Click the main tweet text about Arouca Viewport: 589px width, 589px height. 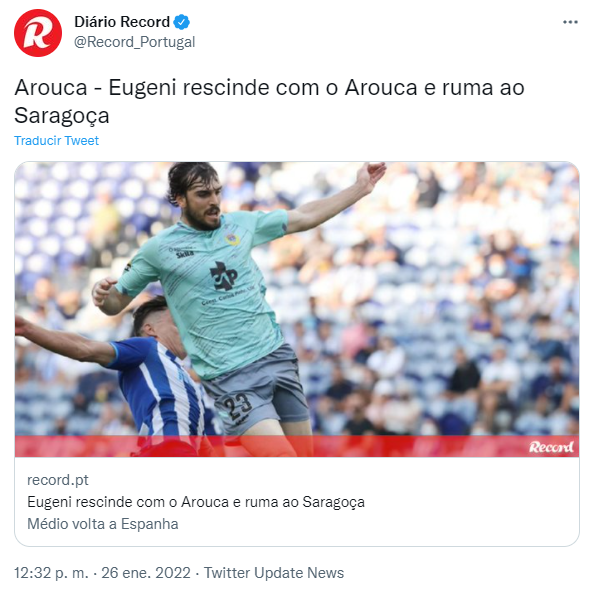tap(269, 101)
